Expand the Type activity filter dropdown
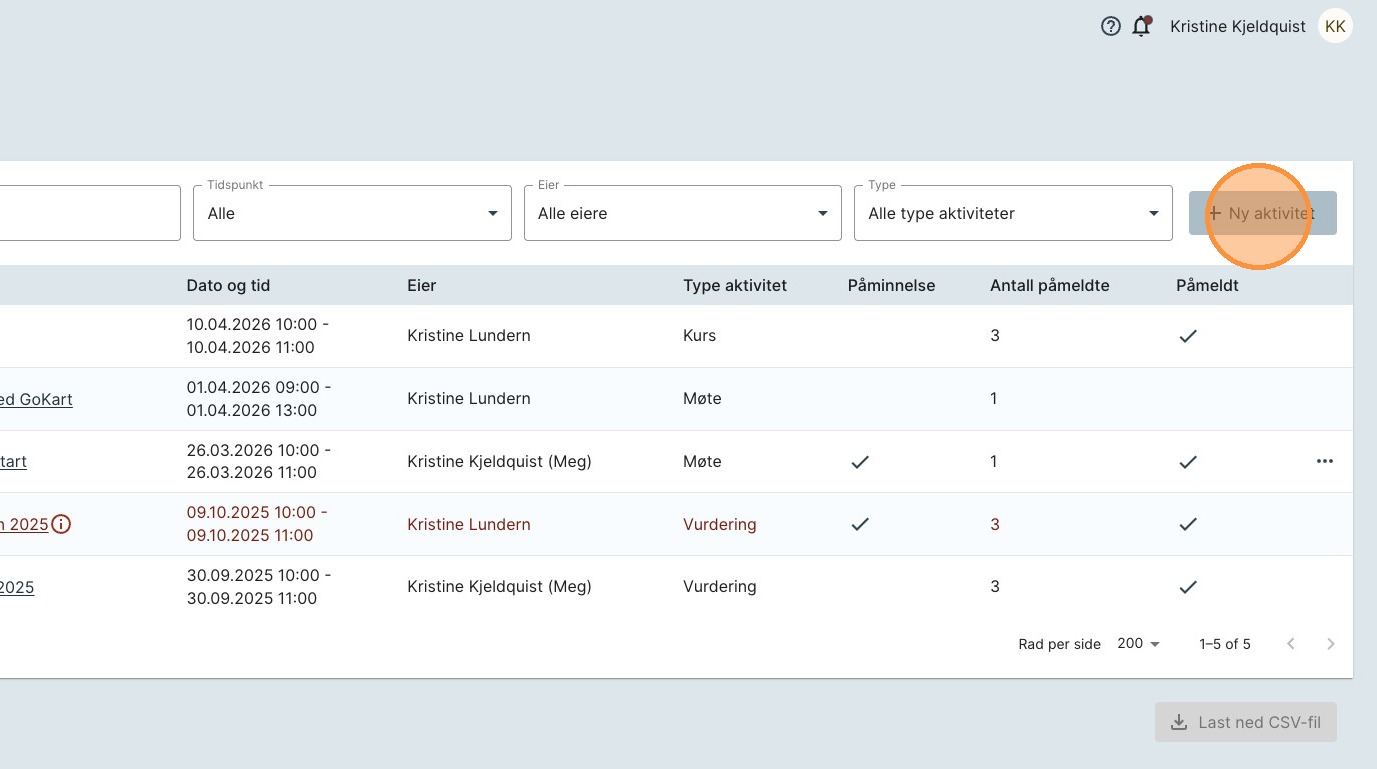Image resolution: width=1377 pixels, height=769 pixels. coord(1012,213)
